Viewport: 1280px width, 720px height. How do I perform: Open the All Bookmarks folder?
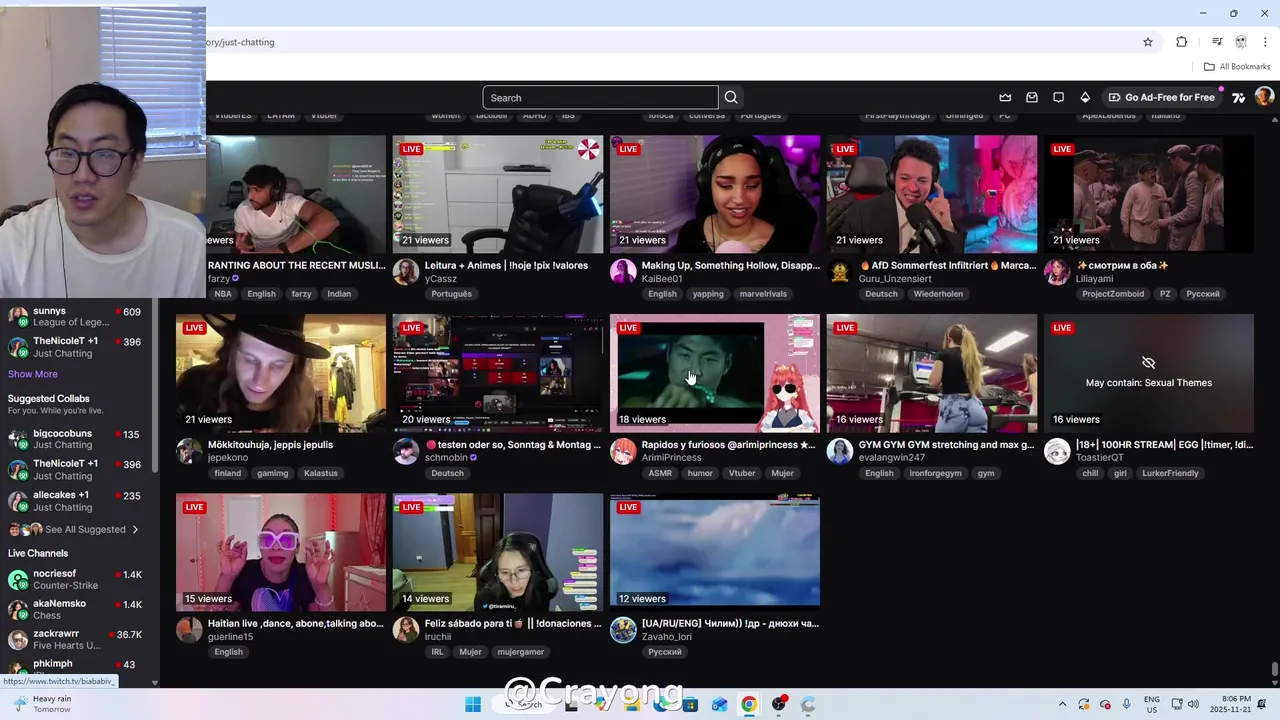tap(1237, 67)
